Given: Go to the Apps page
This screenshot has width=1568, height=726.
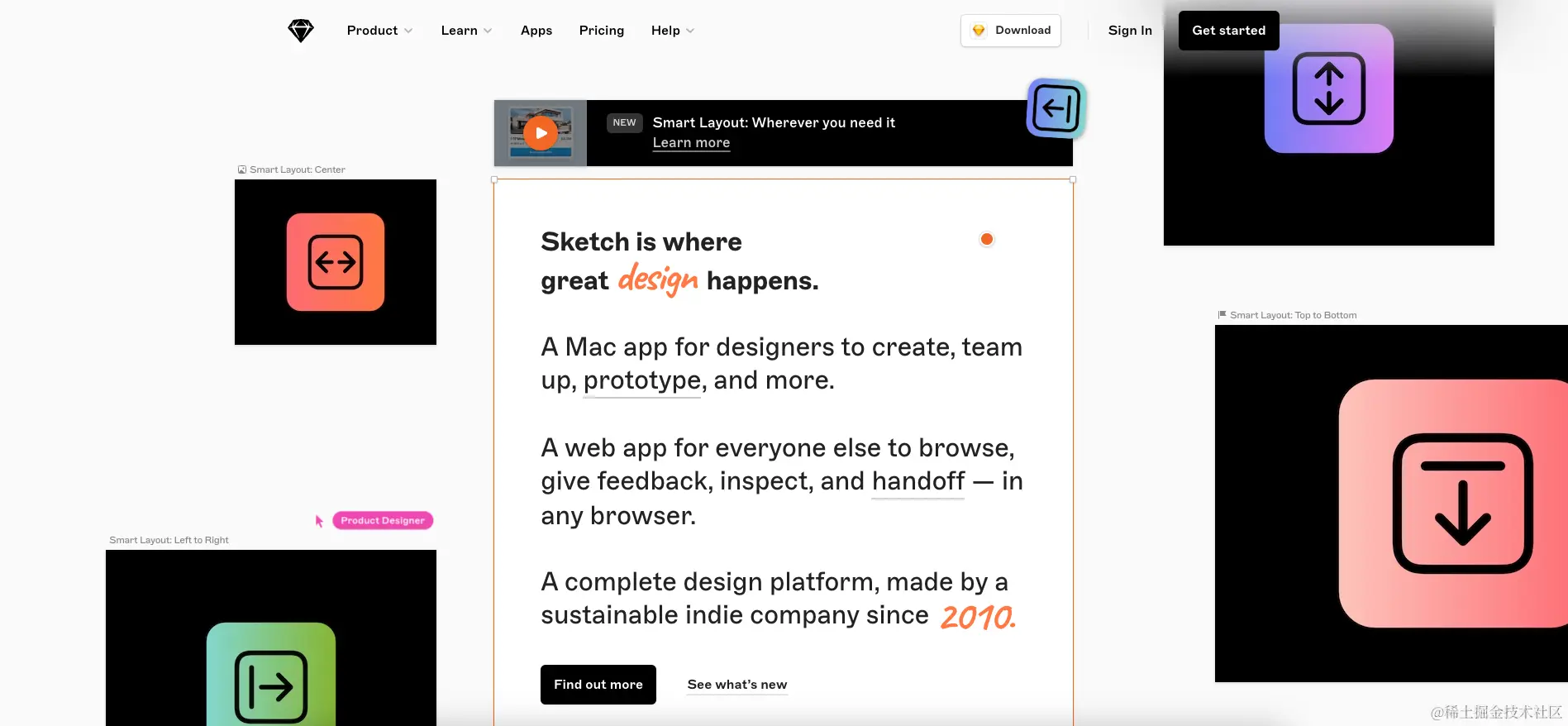Looking at the screenshot, I should (536, 31).
